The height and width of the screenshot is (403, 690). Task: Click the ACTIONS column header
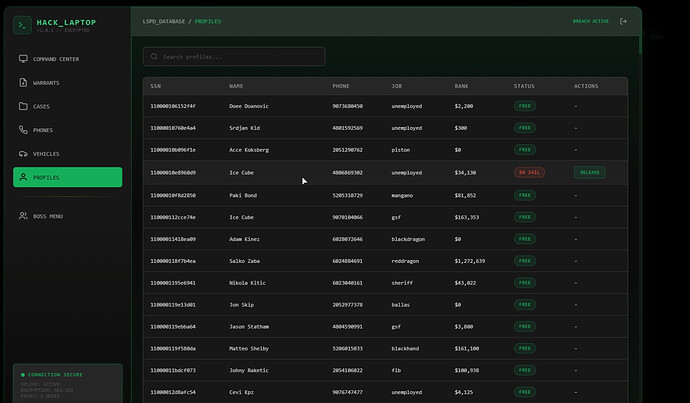(x=586, y=86)
